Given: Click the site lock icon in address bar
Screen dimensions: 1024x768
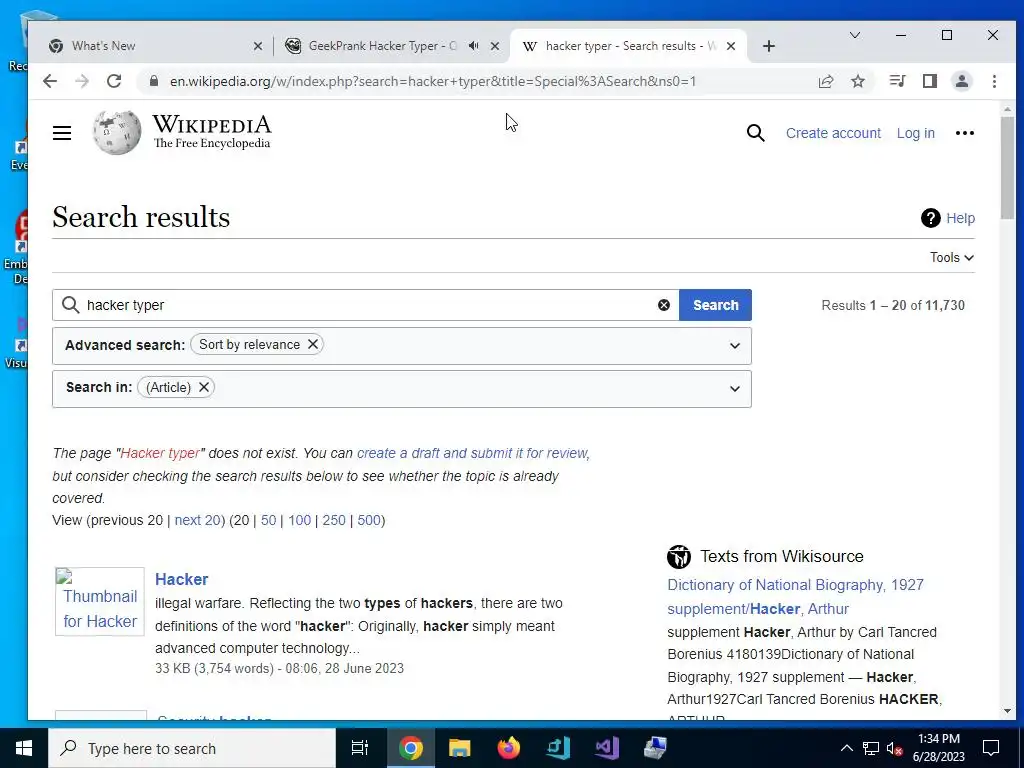Looking at the screenshot, I should pyautogui.click(x=154, y=81).
